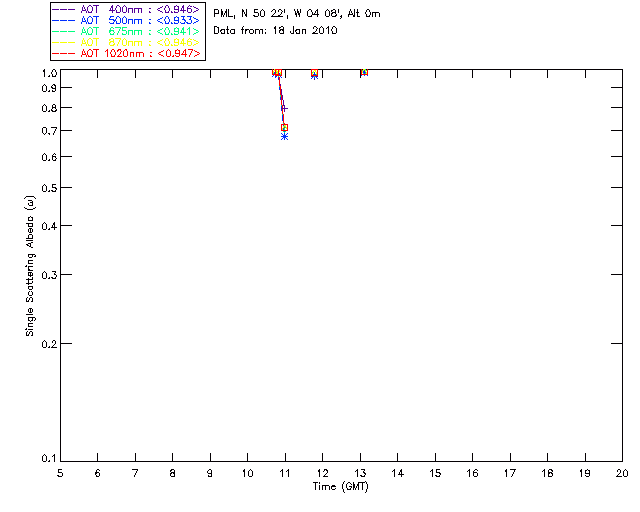Click the PML station location text

297,13
